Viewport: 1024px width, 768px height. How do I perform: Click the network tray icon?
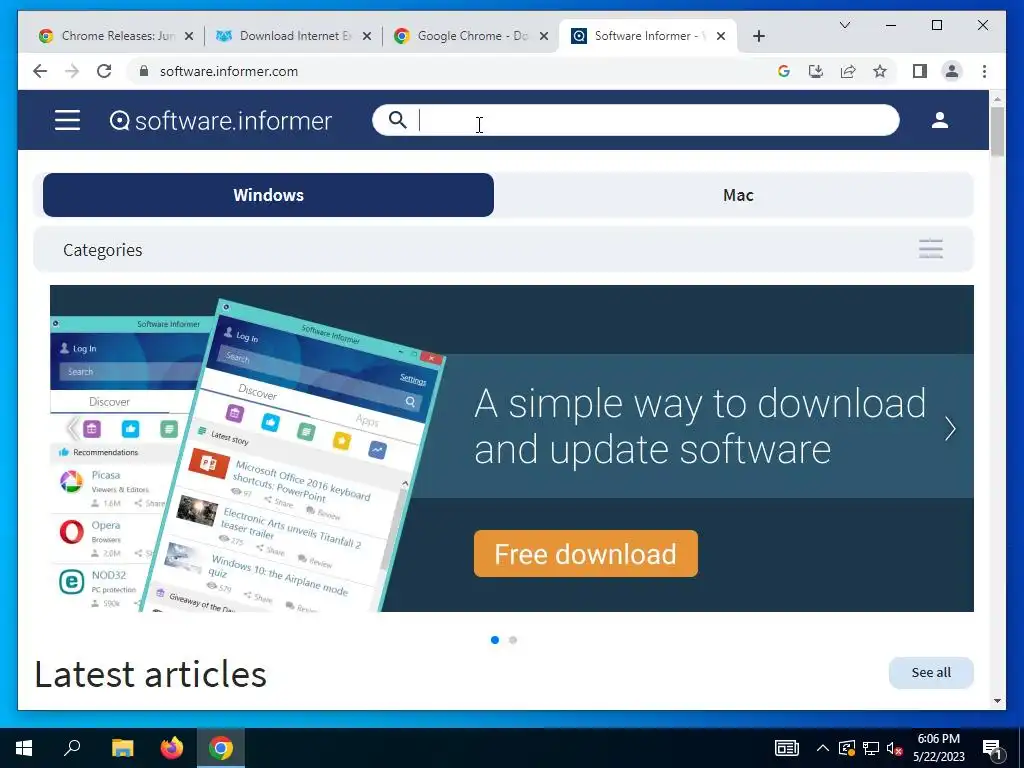click(x=871, y=748)
